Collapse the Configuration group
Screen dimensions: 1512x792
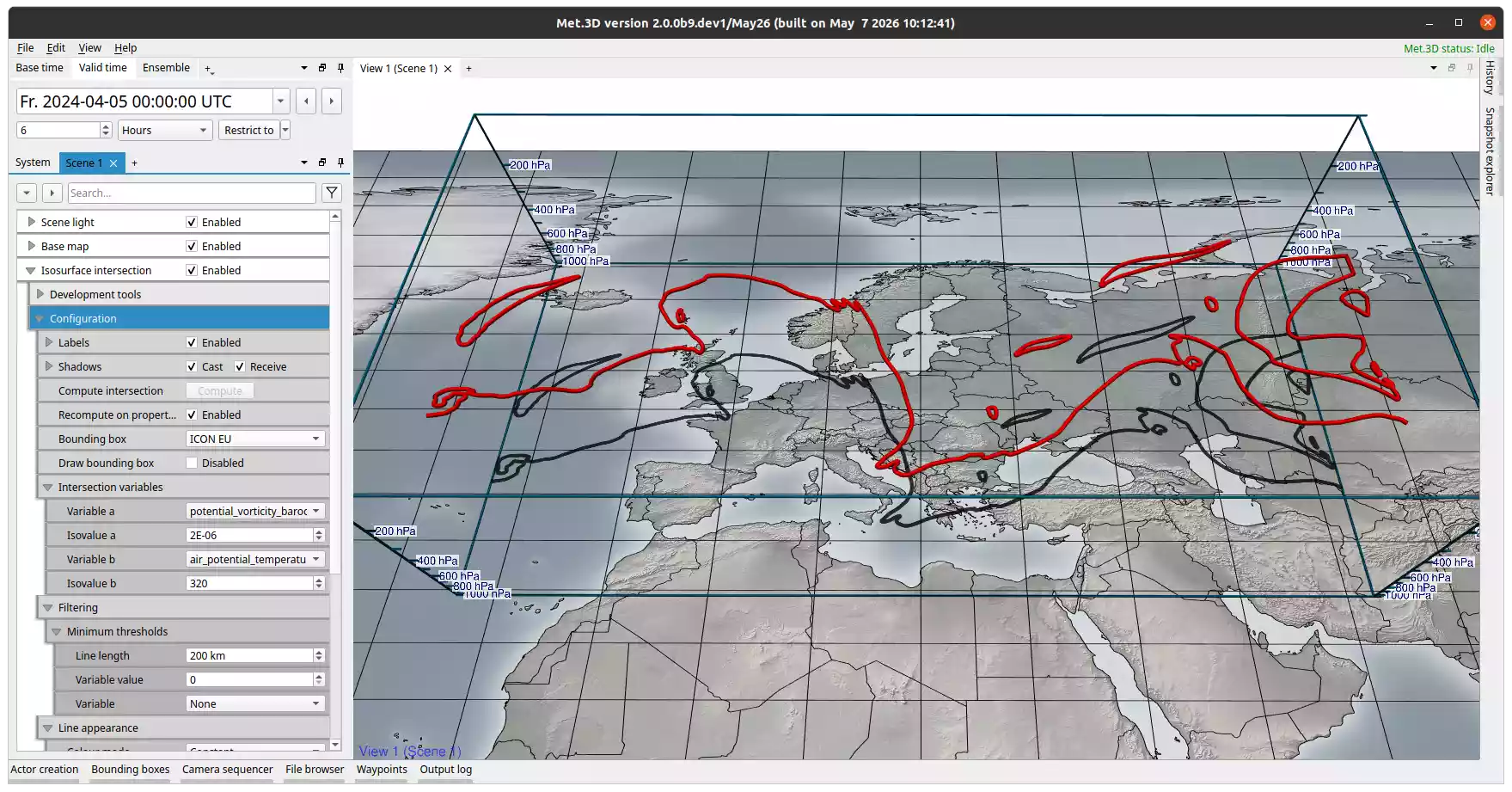(40, 318)
